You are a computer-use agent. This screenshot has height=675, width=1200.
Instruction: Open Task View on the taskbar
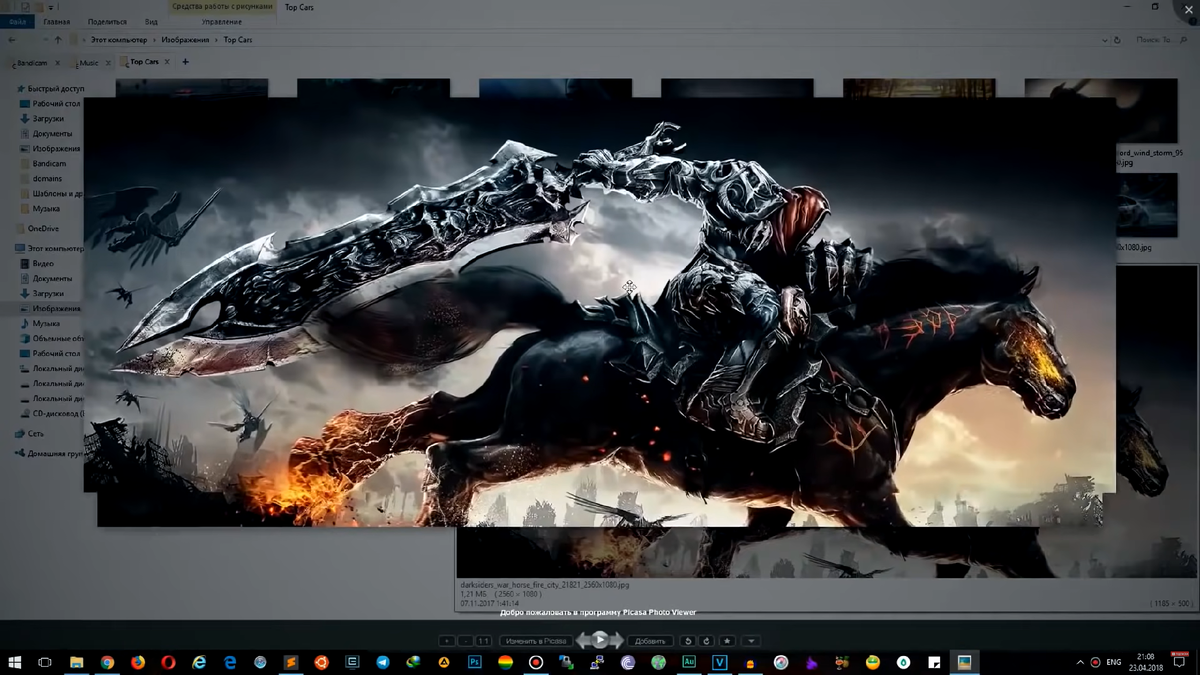tap(45, 662)
